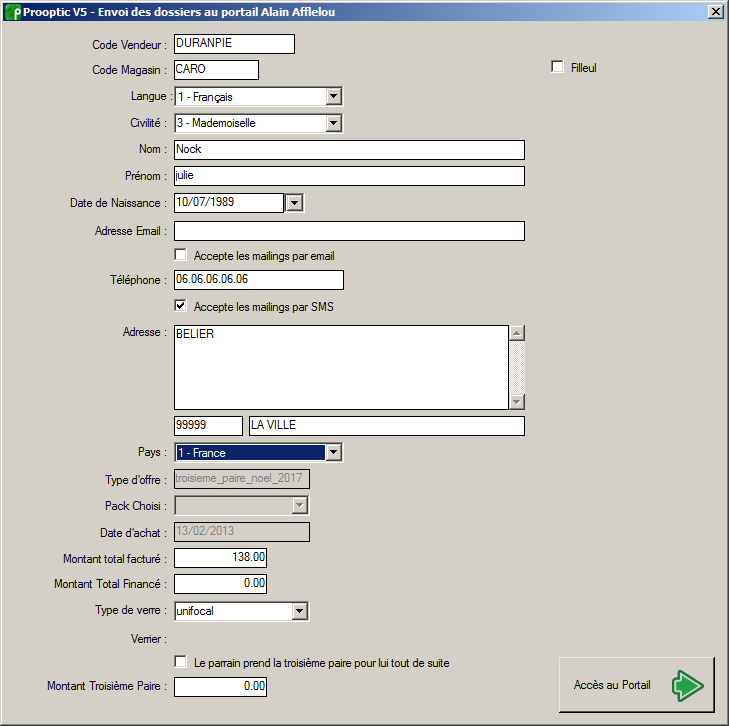Expand the Pays dropdown showing France

pyautogui.click(x=333, y=452)
